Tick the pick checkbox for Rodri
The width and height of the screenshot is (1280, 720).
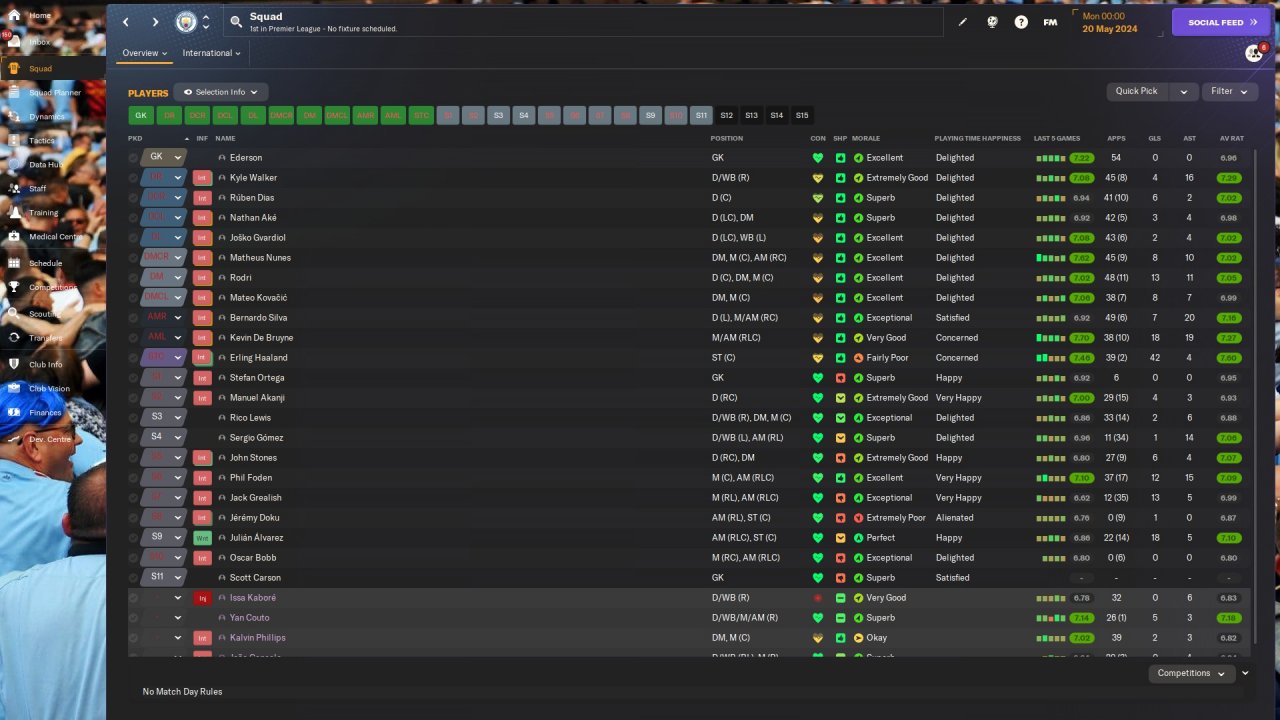tap(134, 278)
